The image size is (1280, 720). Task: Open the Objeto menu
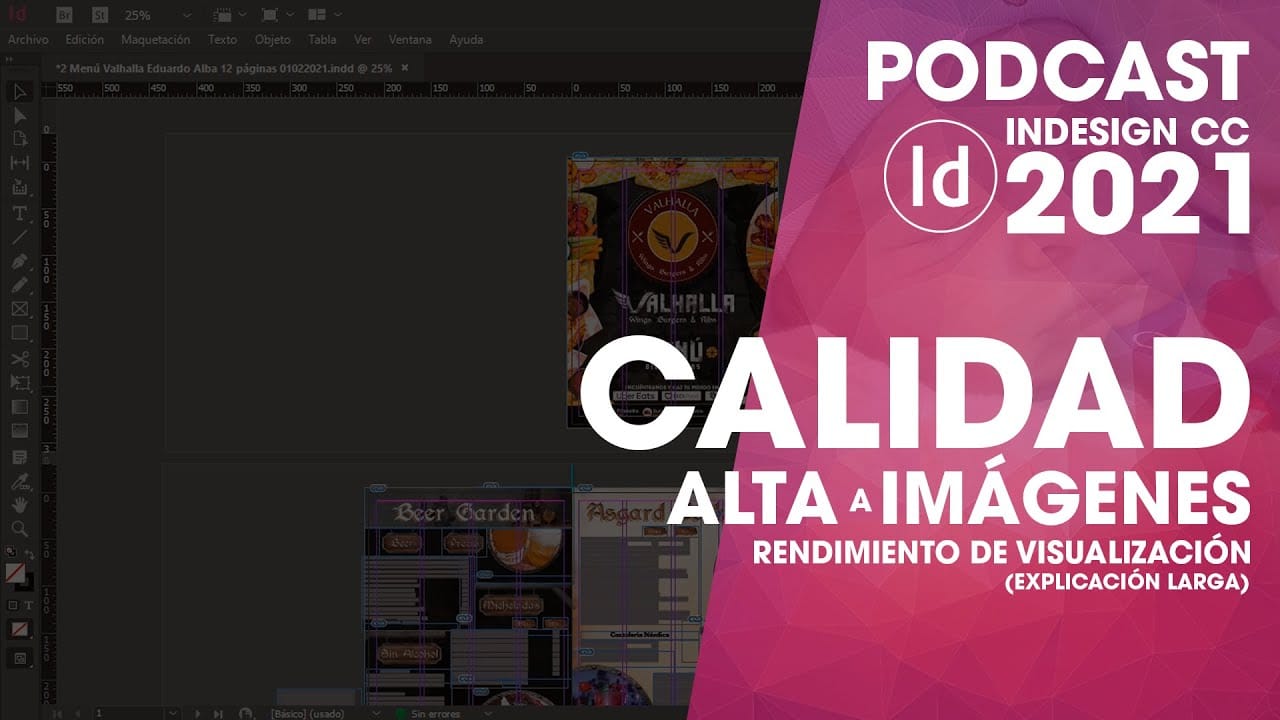(x=272, y=40)
